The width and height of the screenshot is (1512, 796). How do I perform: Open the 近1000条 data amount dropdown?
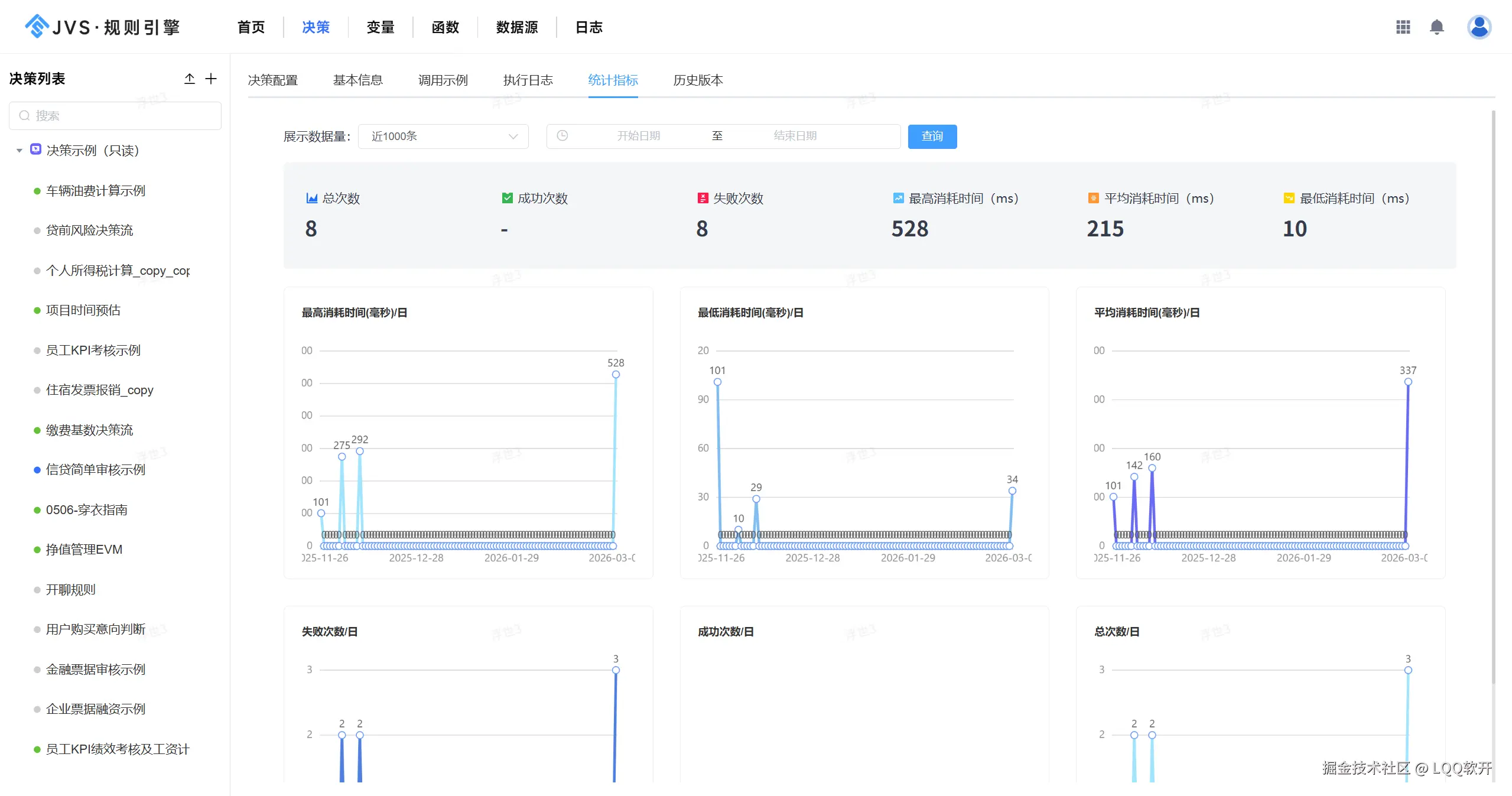(x=442, y=137)
